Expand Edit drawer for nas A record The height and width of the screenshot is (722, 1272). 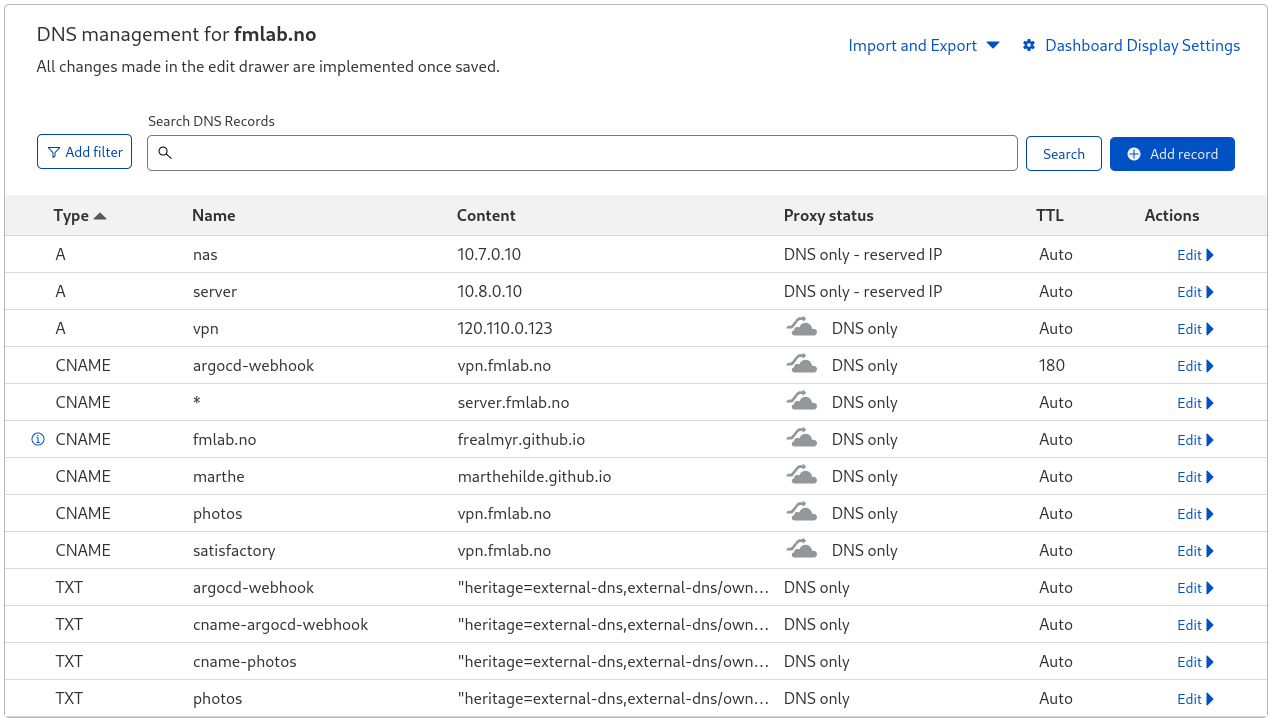1195,255
